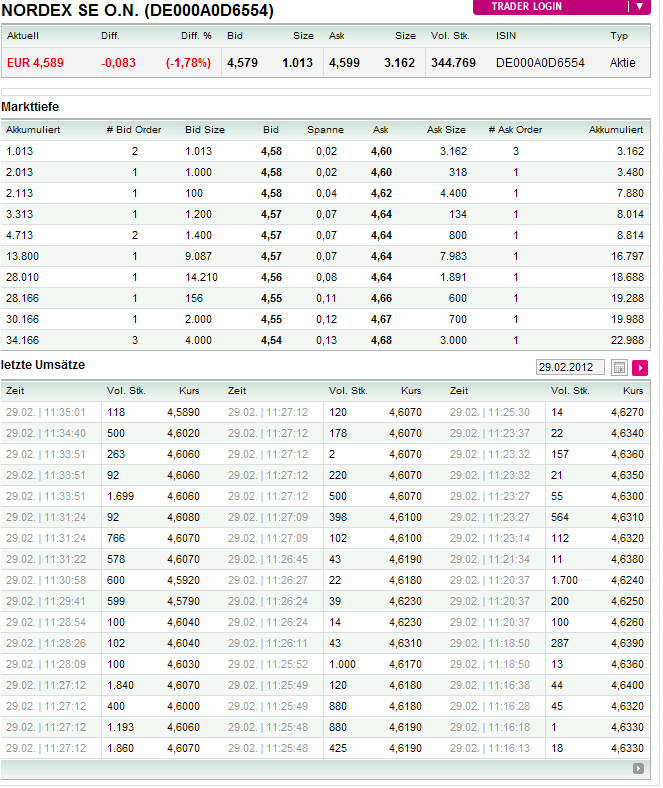Select the volume value 344.769
Viewport: 663px width, 788px height.
pos(453,63)
